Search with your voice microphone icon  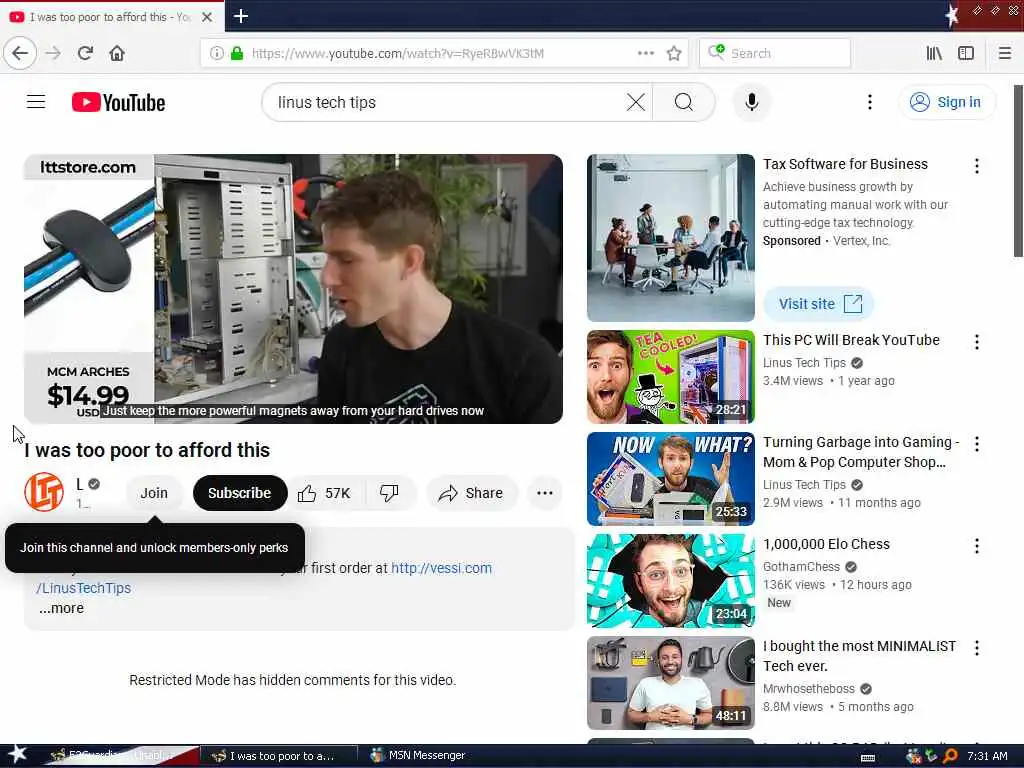(752, 102)
